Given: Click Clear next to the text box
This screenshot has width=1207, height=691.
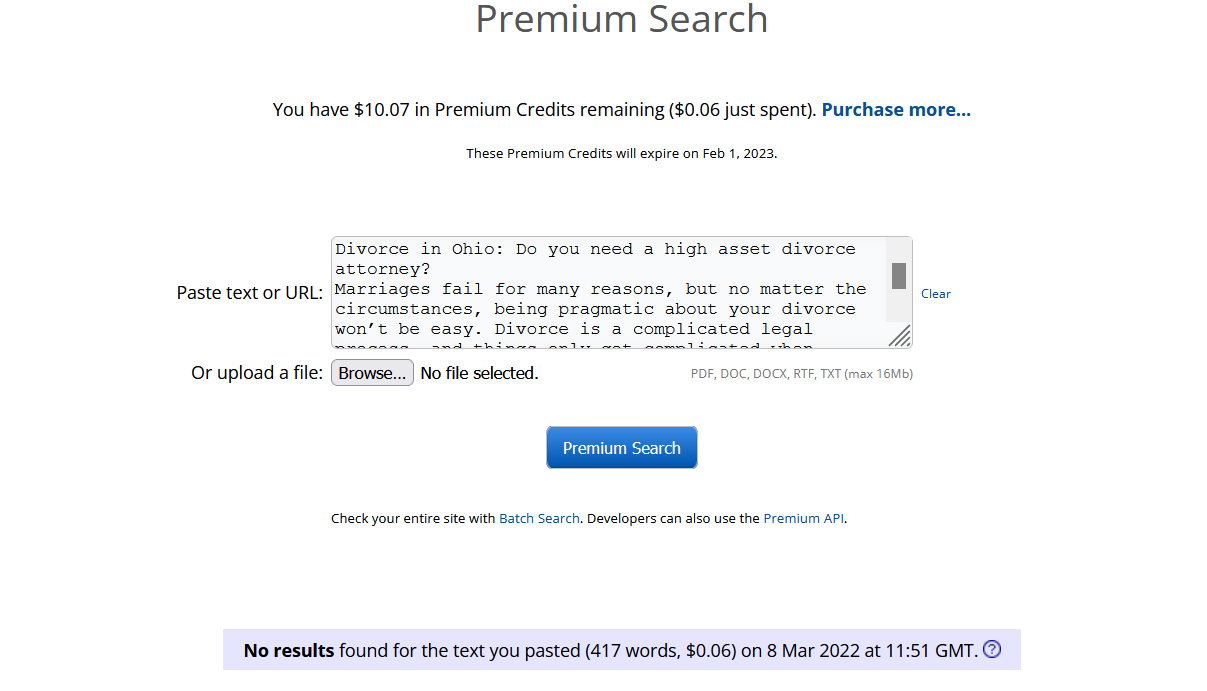Looking at the screenshot, I should [x=936, y=294].
